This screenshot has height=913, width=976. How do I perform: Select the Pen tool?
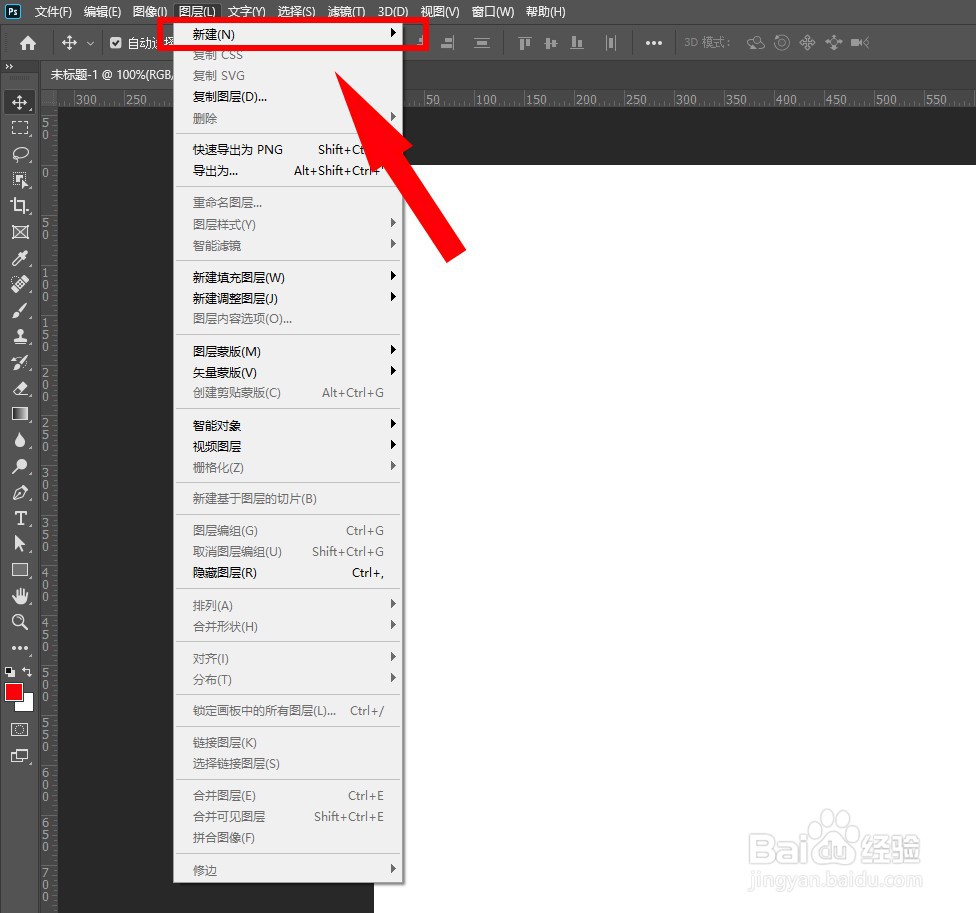pyautogui.click(x=20, y=493)
